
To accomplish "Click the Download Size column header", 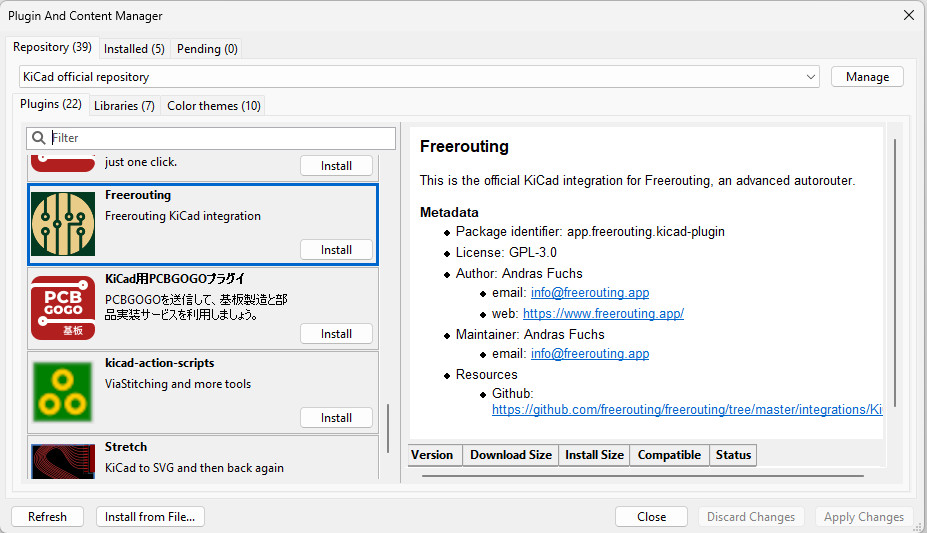I will pos(511,455).
